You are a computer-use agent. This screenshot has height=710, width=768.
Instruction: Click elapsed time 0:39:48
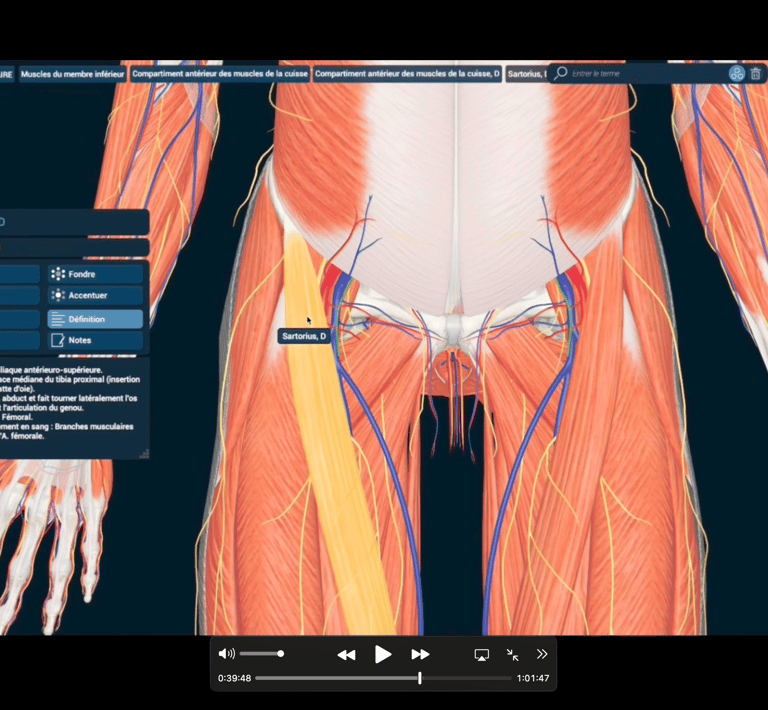coord(235,678)
